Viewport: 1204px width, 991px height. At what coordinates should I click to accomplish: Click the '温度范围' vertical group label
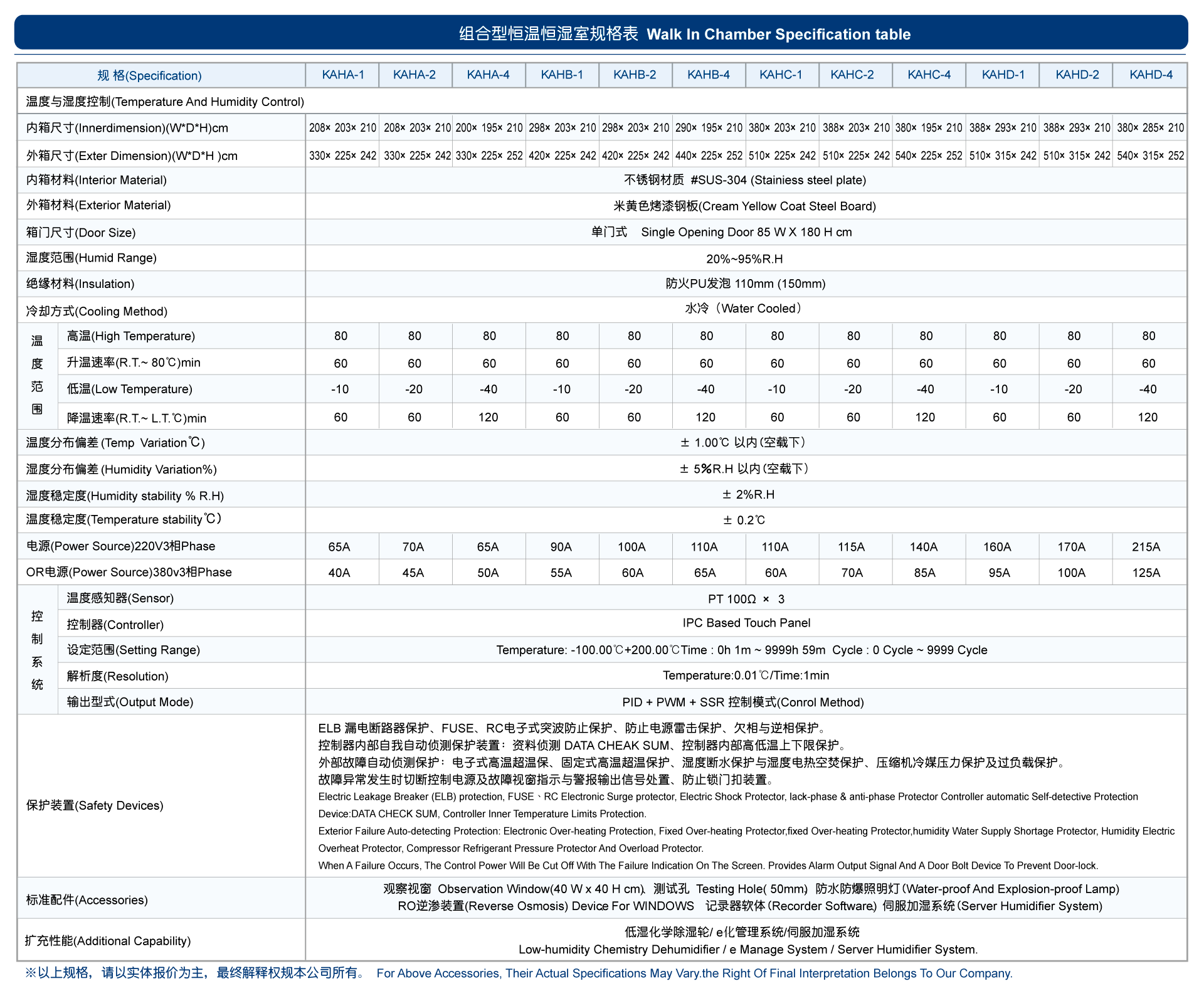pos(38,375)
